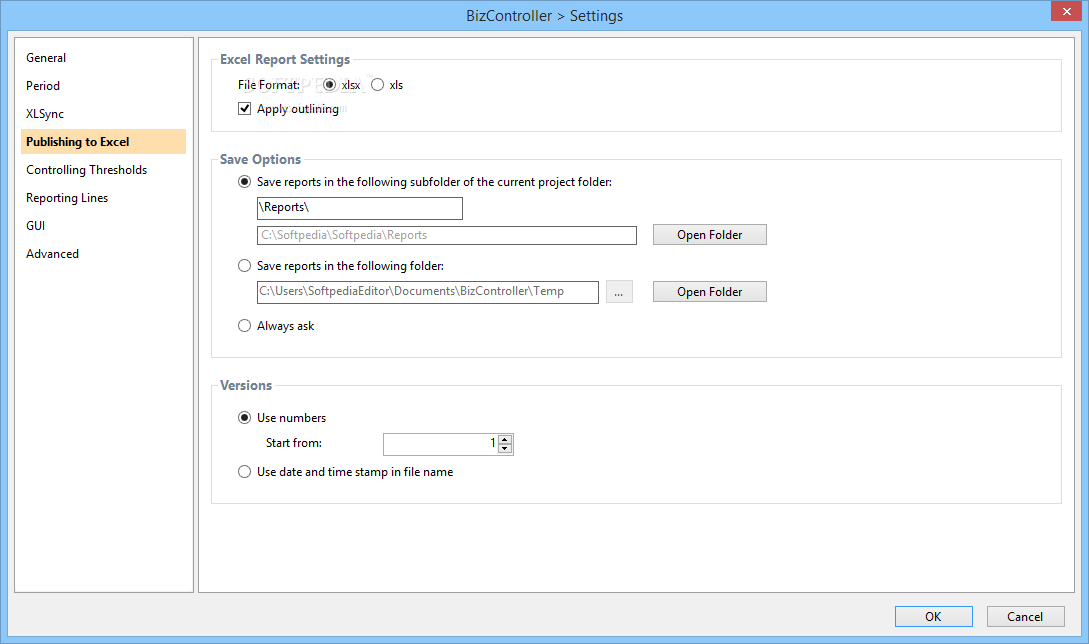The width and height of the screenshot is (1089, 644).
Task: Open the General settings page
Action: (103, 58)
